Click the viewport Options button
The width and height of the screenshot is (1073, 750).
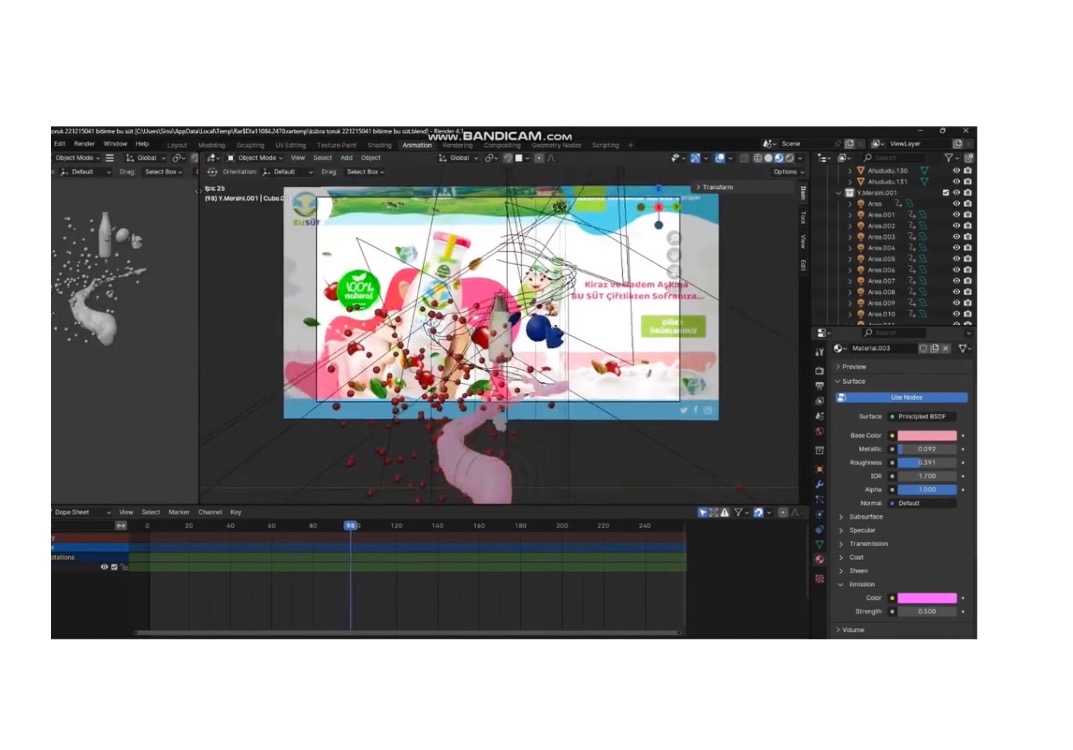pos(788,172)
